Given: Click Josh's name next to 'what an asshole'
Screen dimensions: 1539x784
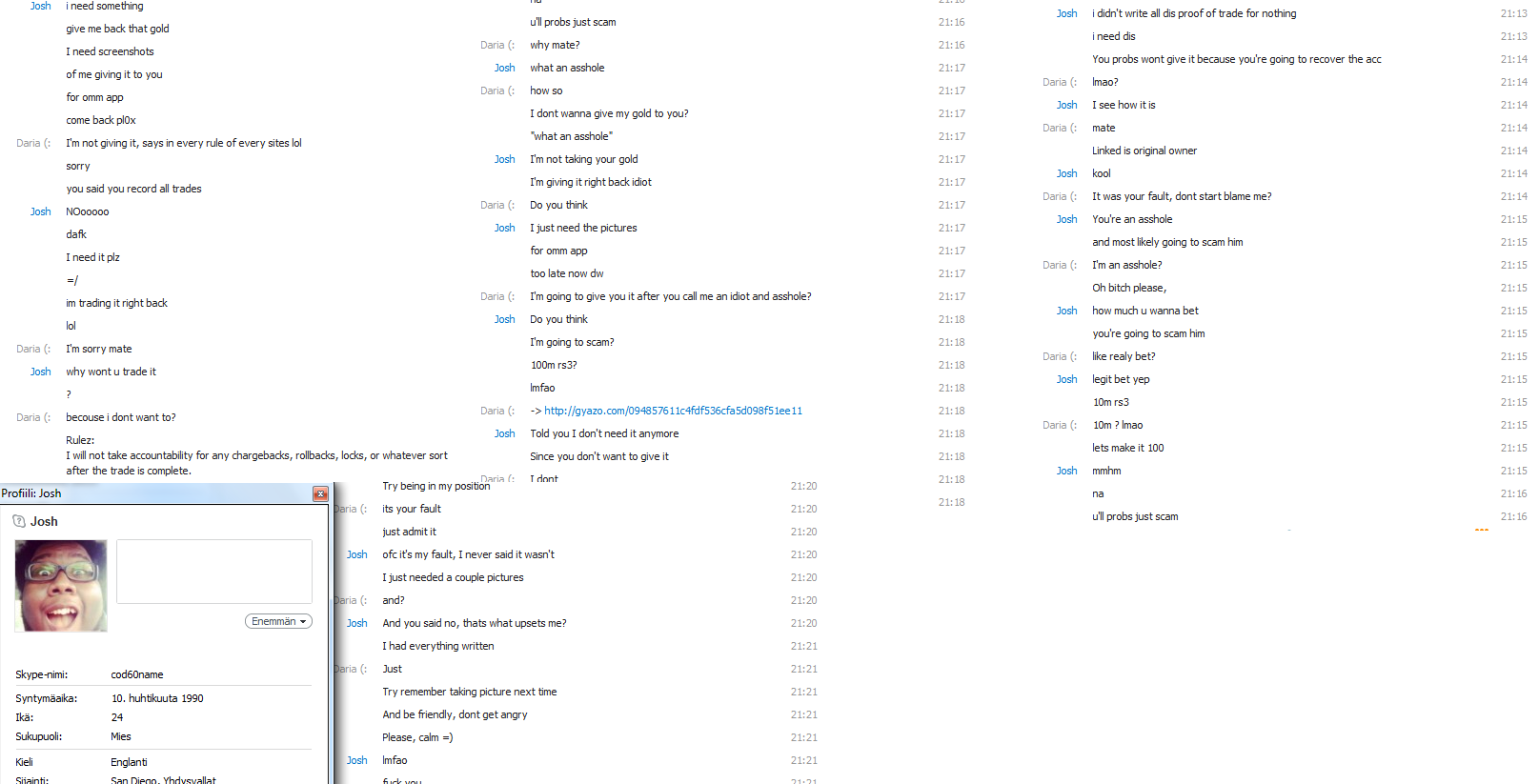Looking at the screenshot, I should pos(505,68).
